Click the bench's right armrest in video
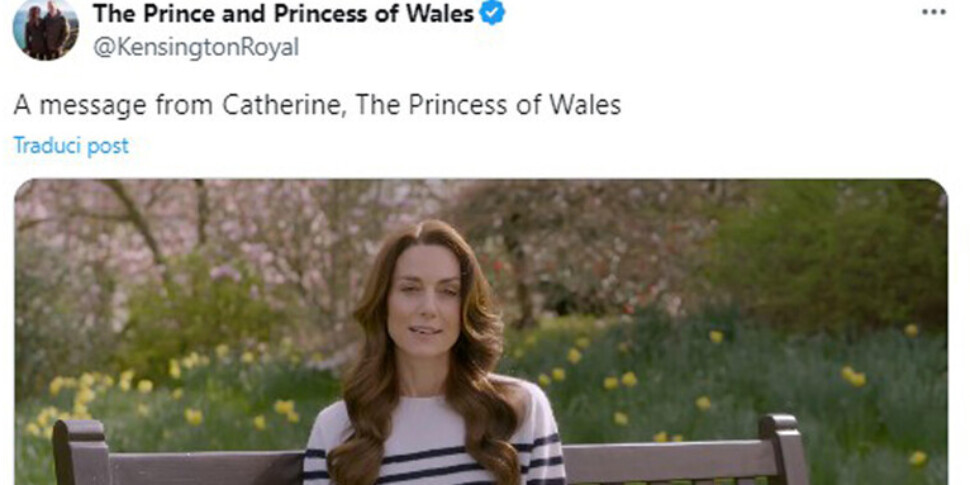The height and width of the screenshot is (485, 970). pos(783,449)
